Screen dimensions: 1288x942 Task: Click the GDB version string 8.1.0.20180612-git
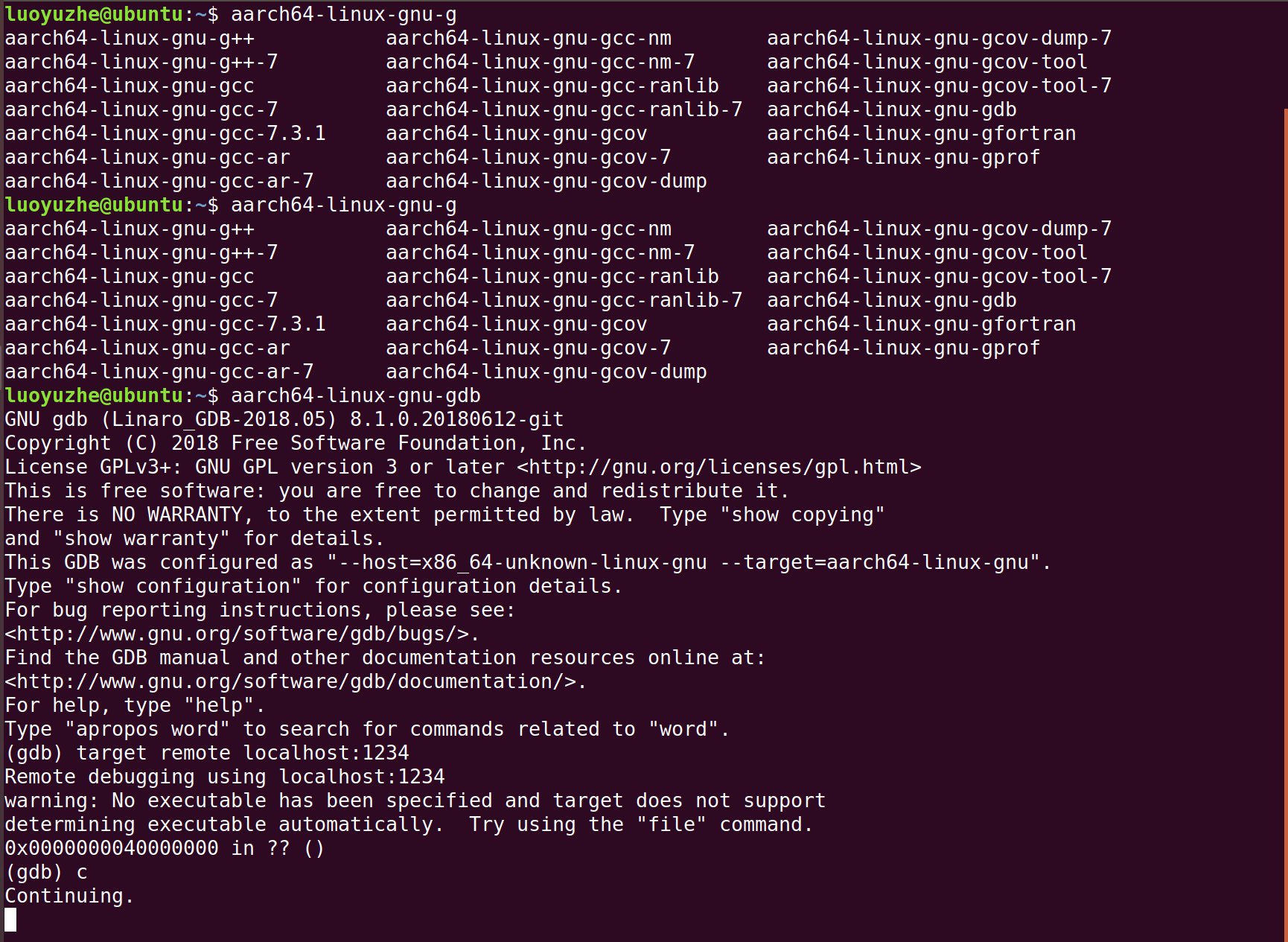point(456,419)
